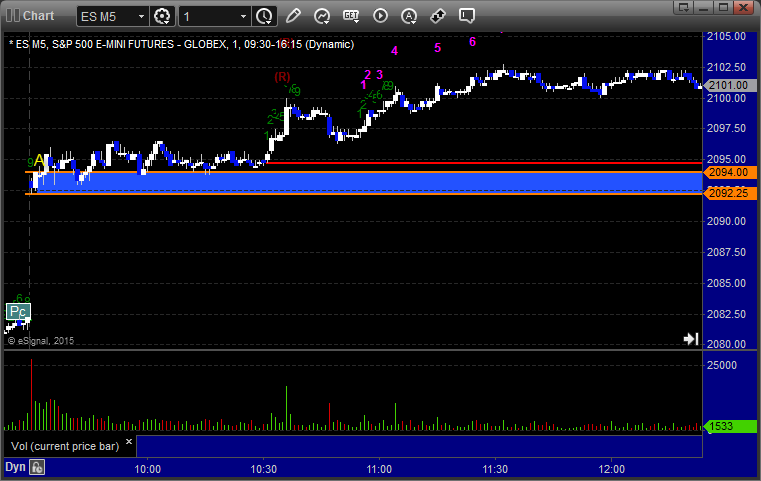
Task: Minimize the chart window
Action: pyautogui.click(x=704, y=7)
